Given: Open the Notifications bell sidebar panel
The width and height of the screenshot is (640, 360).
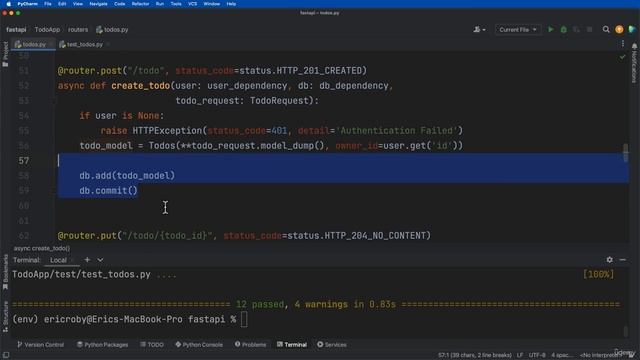Looking at the screenshot, I should 634,63.
